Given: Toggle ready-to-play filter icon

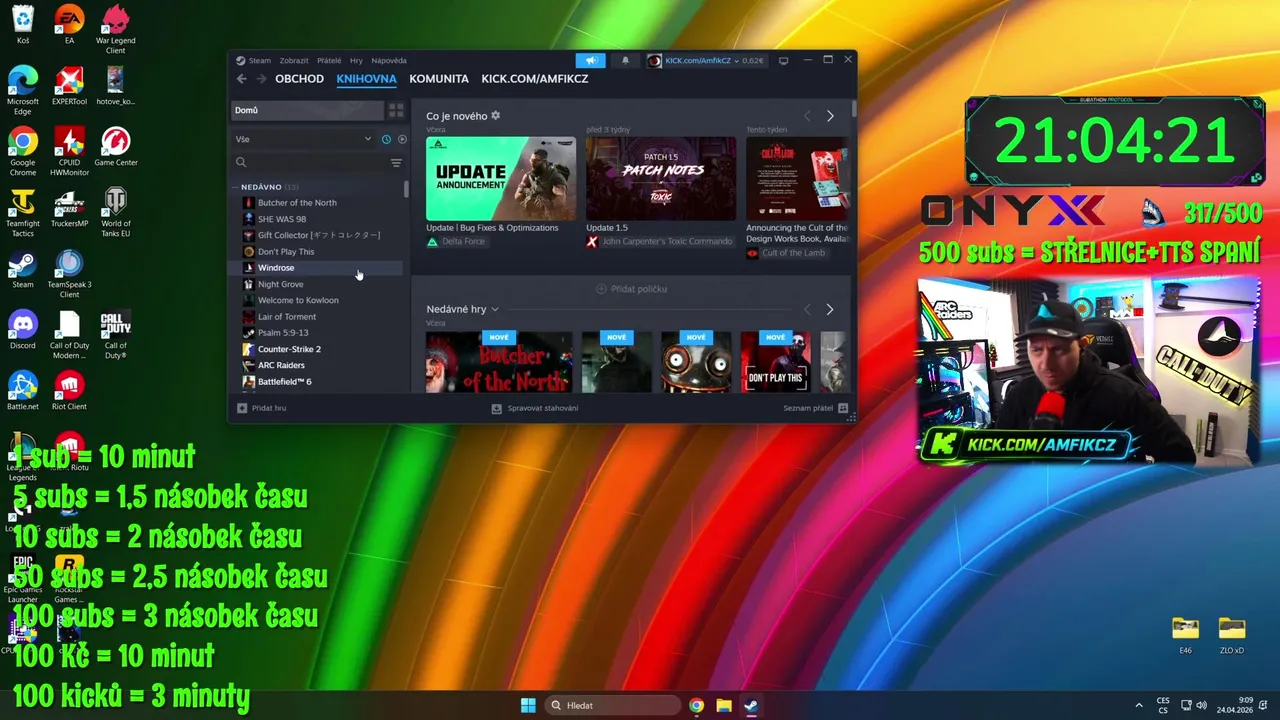Looking at the screenshot, I should click(402, 139).
